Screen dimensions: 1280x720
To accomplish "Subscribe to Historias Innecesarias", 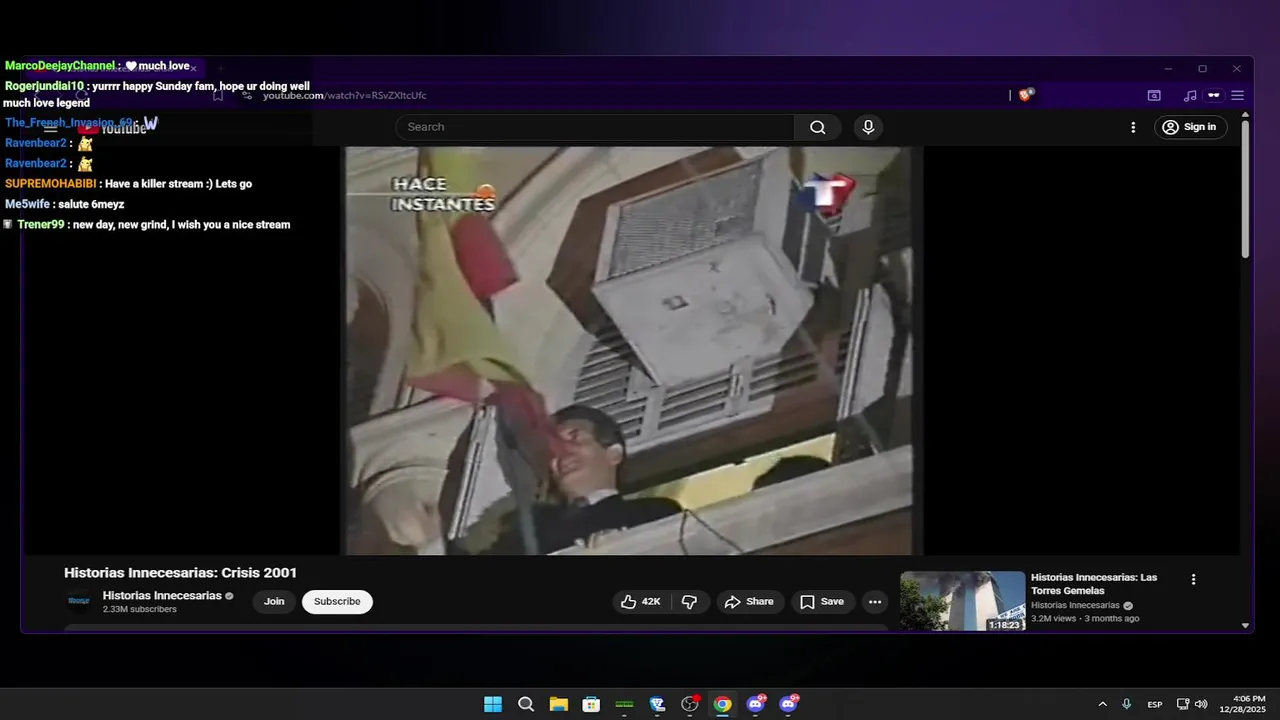I will (337, 602).
